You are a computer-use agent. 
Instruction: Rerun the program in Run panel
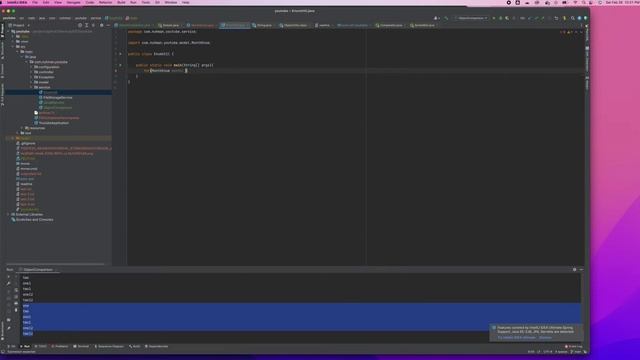coord(9,277)
